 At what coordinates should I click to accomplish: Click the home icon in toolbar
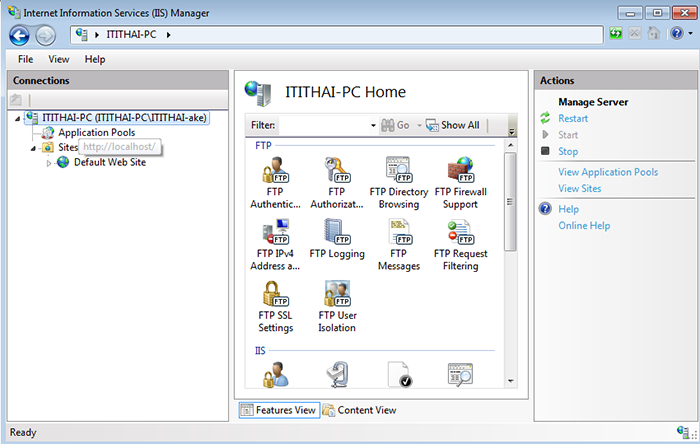tap(654, 33)
